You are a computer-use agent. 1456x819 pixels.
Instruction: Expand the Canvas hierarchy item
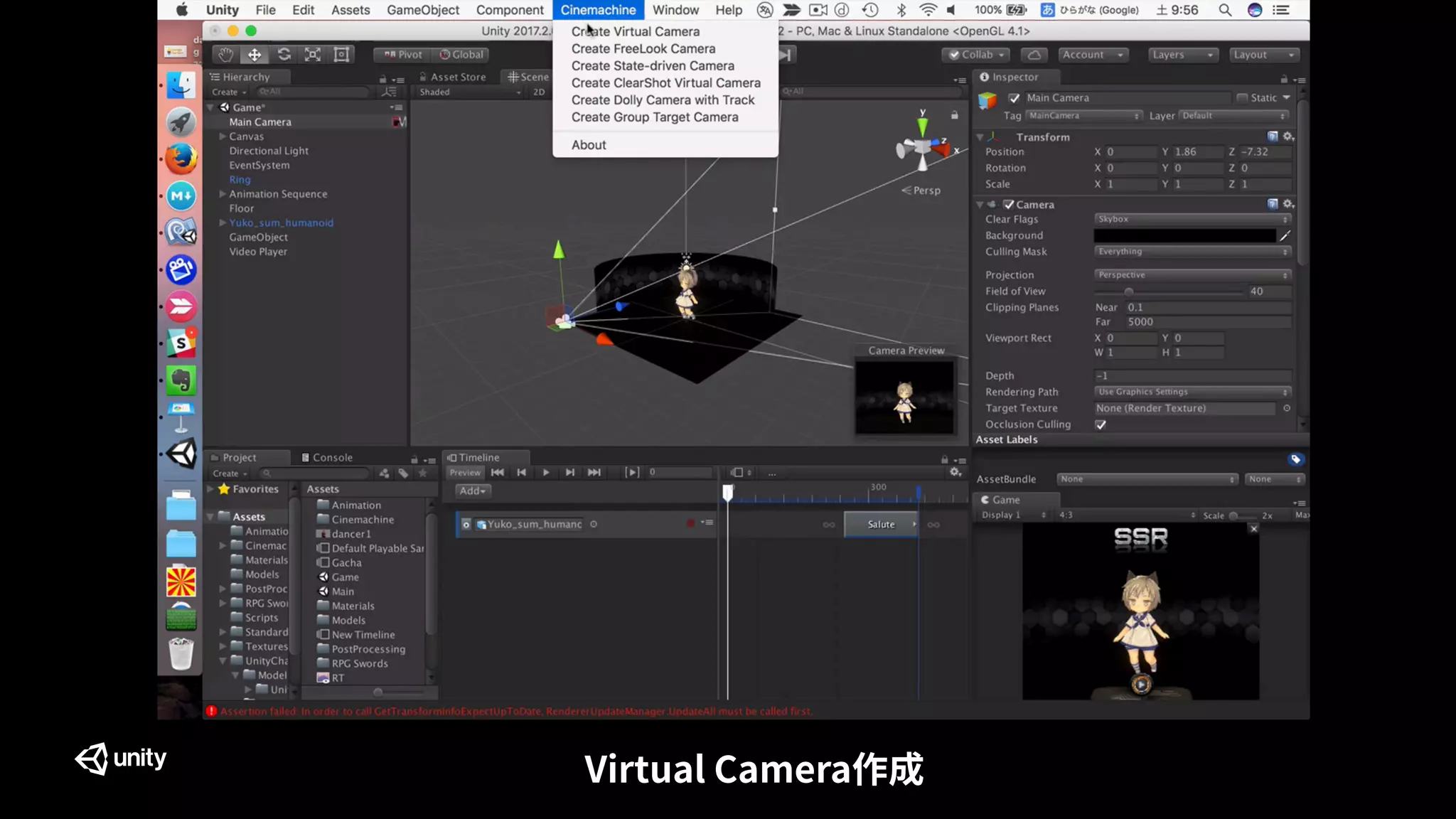[x=223, y=136]
